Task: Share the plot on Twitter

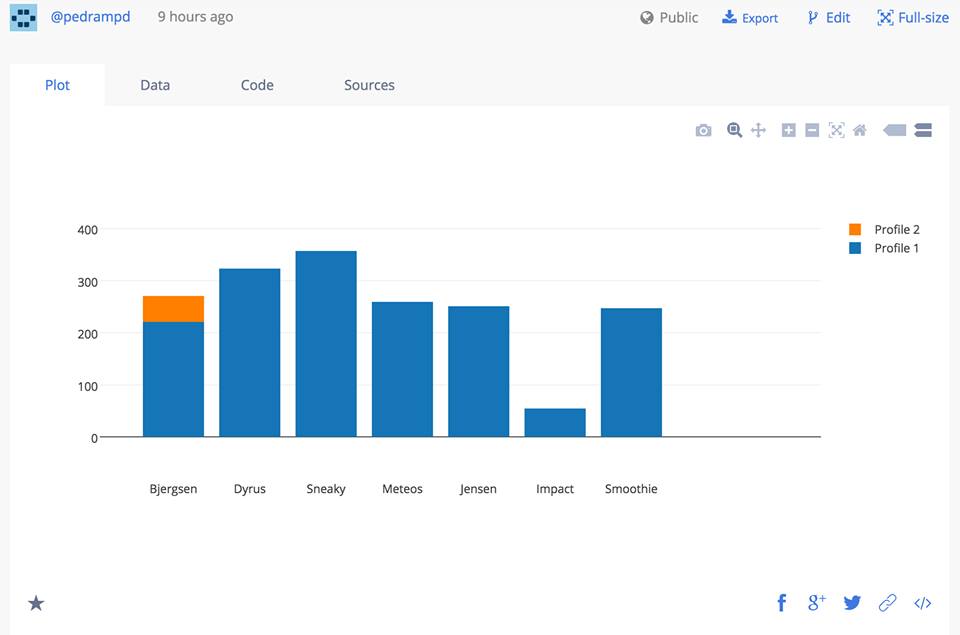Action: pyautogui.click(x=852, y=603)
